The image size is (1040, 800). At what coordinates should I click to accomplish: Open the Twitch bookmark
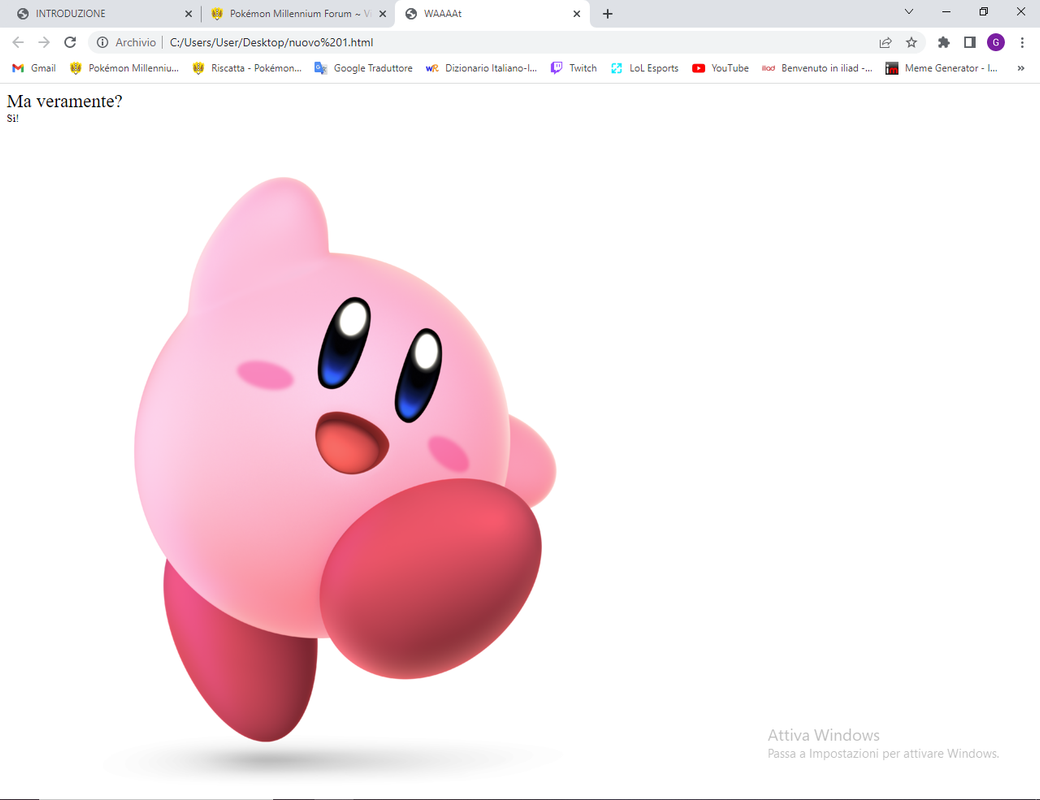coord(574,68)
